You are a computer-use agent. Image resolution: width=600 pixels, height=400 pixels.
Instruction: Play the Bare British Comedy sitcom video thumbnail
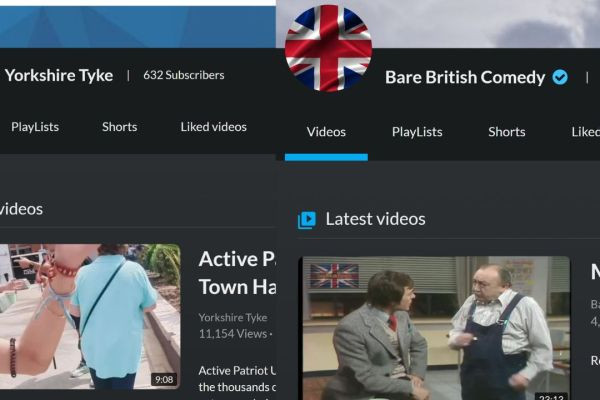pos(434,328)
